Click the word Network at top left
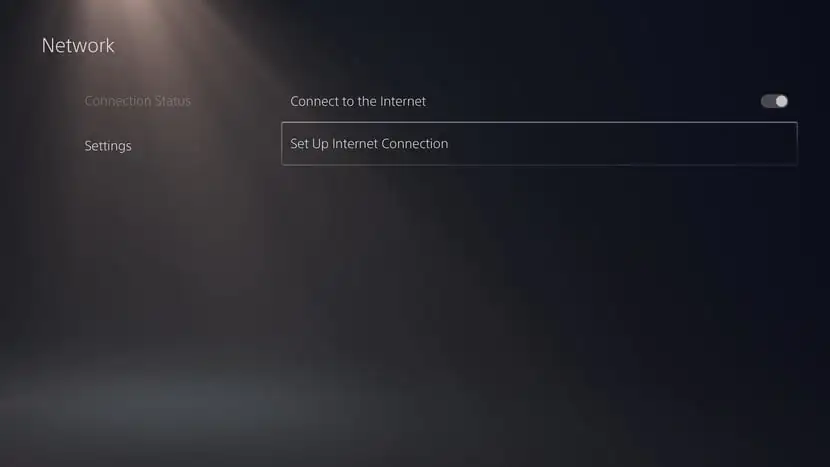830x467 pixels. pyautogui.click(x=78, y=46)
